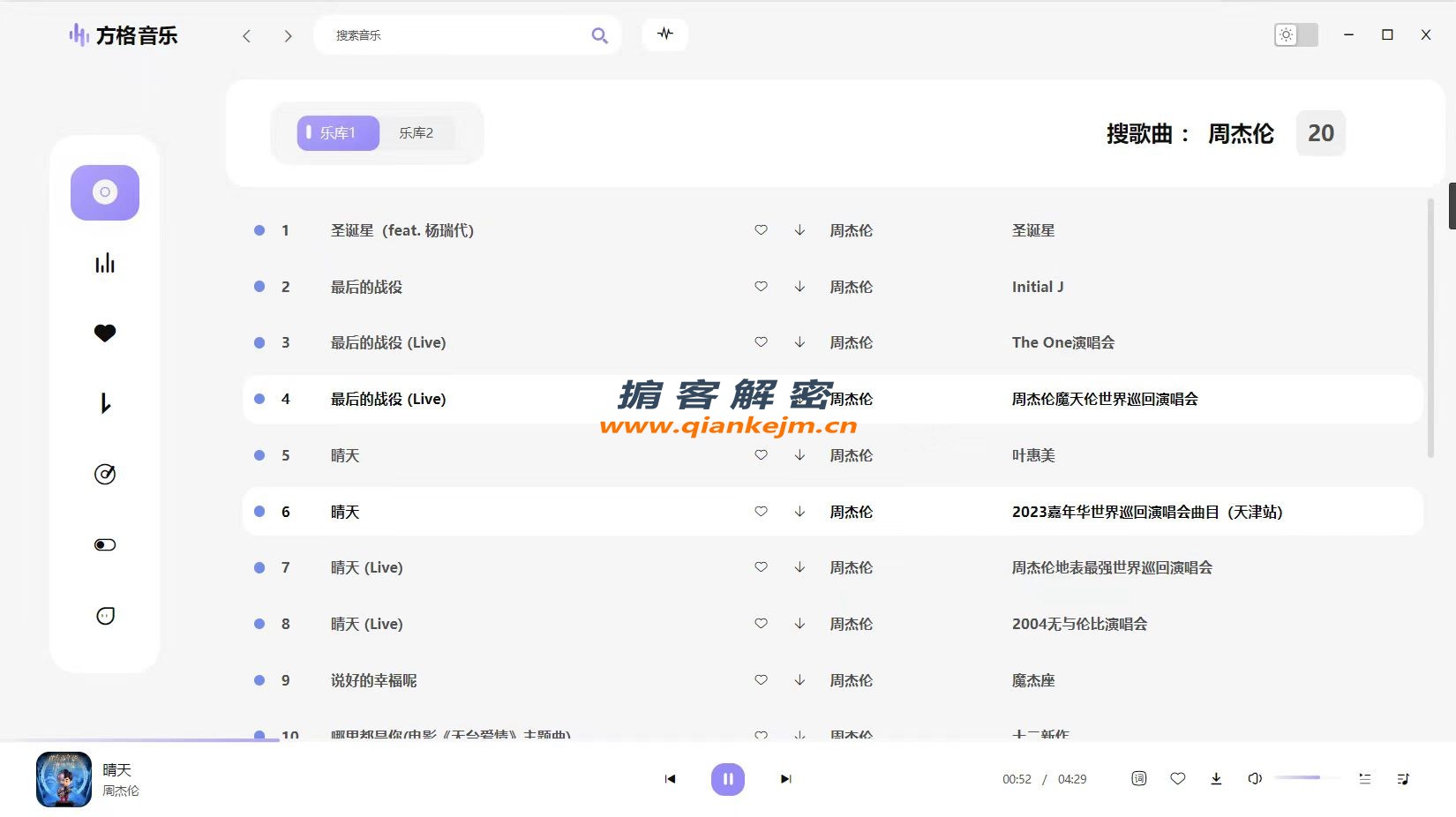Open album 2023嘉年华世界巡回演唱会曲目 (天津站)

(1147, 512)
